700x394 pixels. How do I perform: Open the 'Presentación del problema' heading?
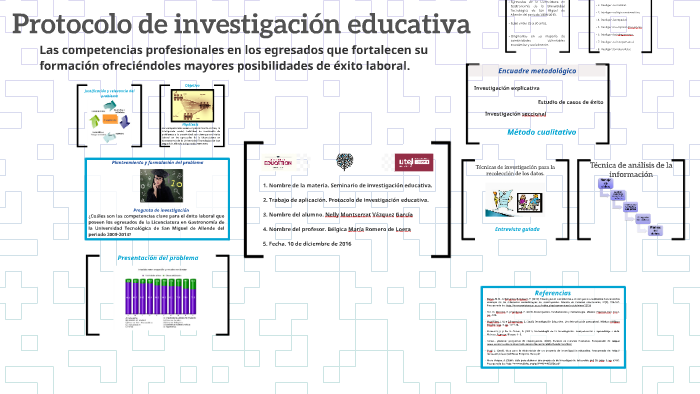[158, 258]
